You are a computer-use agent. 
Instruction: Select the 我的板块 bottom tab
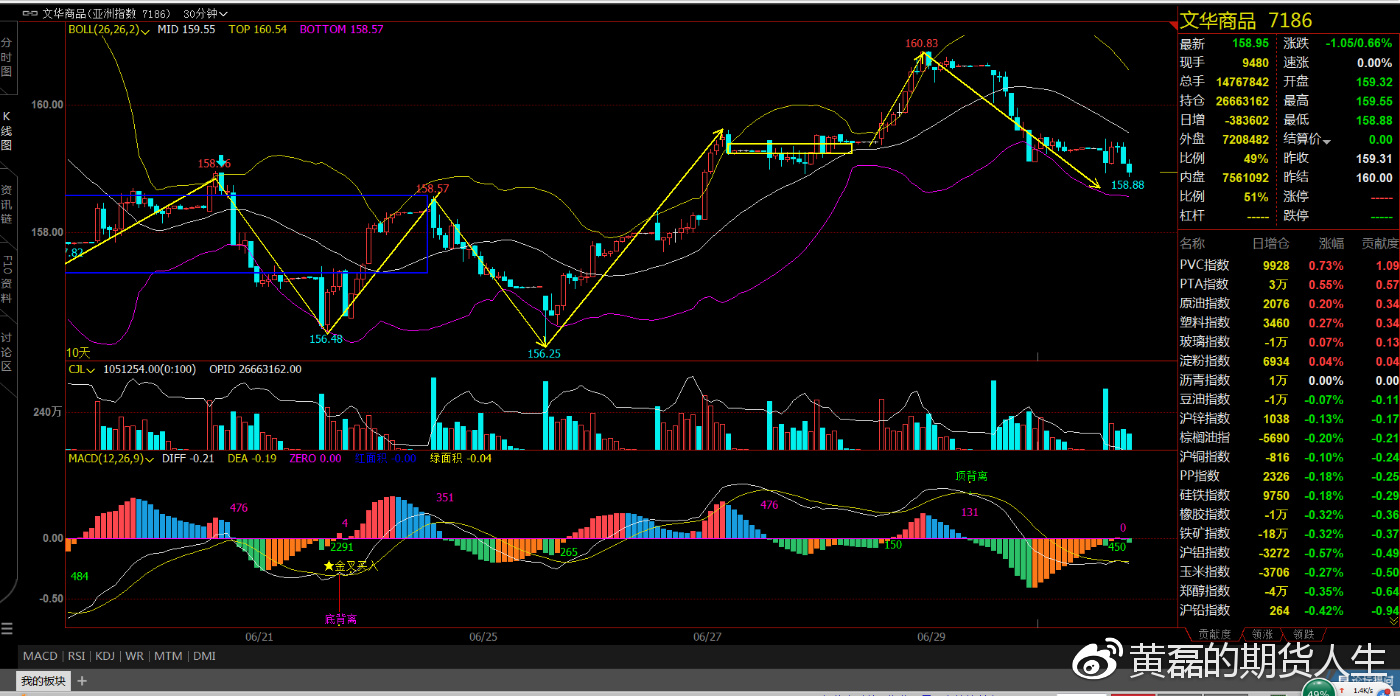click(x=43, y=681)
